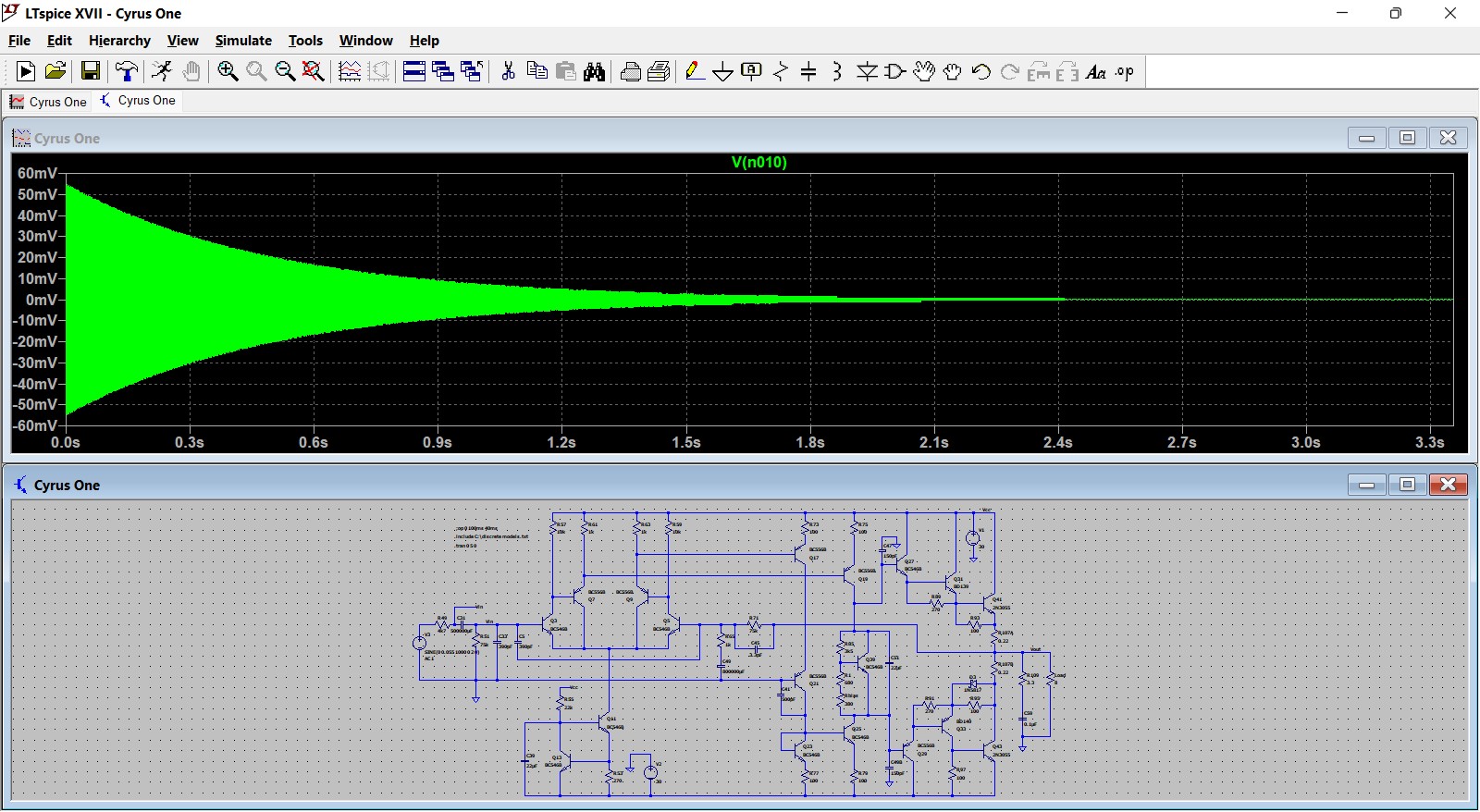1480x812 pixels.
Task: Click the Pan magnifier icon
Action: tap(256, 71)
